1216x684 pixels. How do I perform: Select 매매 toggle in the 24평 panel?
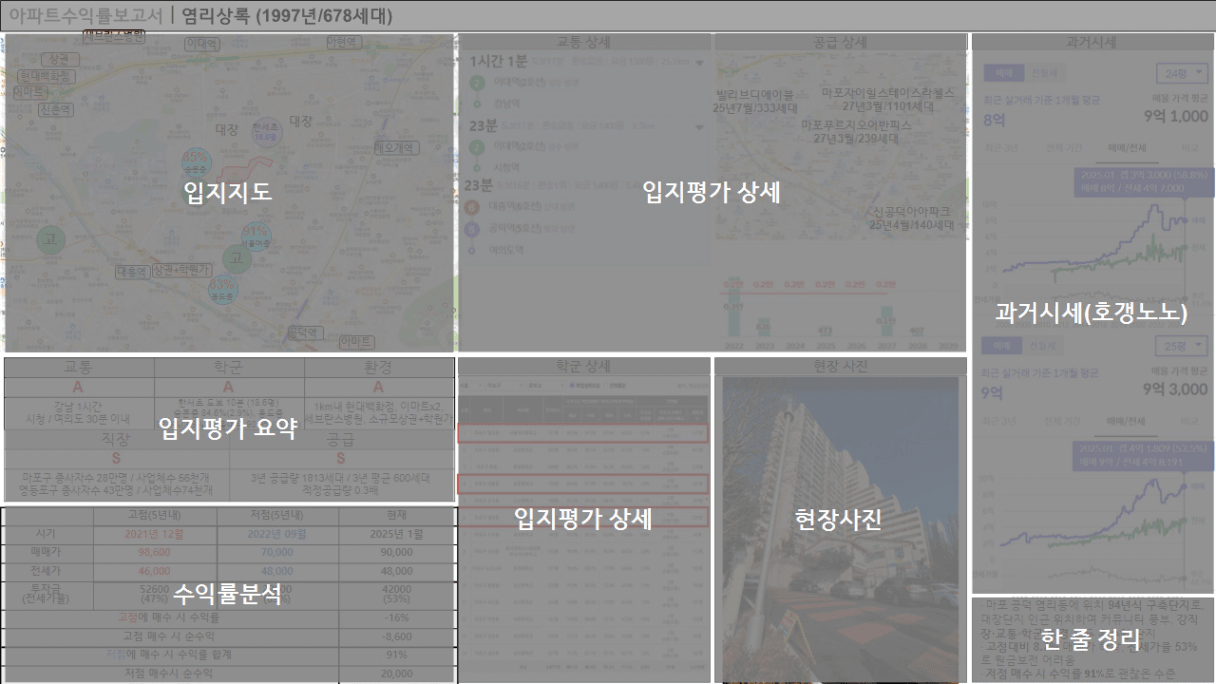1003,73
